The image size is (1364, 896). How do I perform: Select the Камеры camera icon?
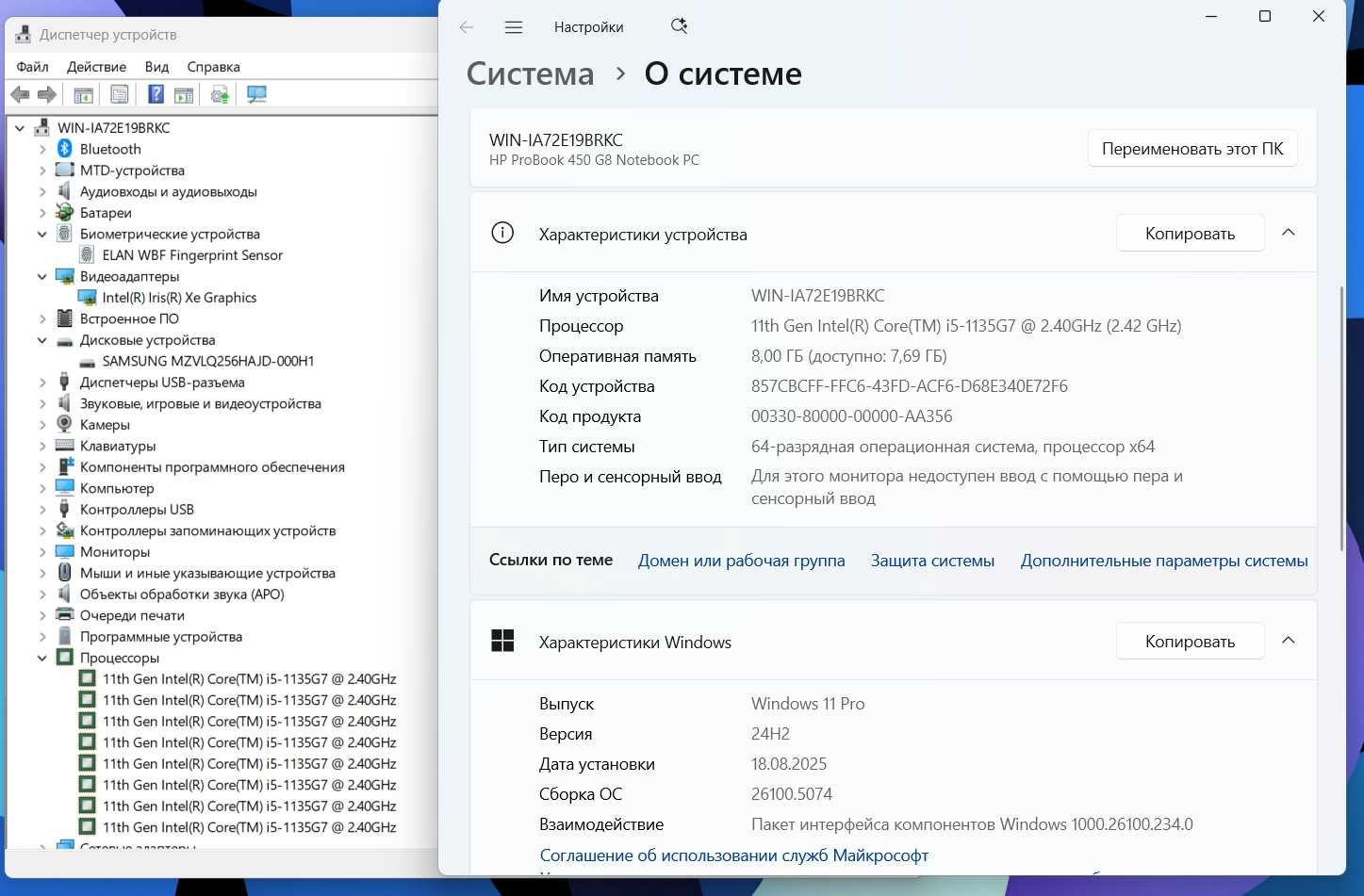(x=65, y=424)
